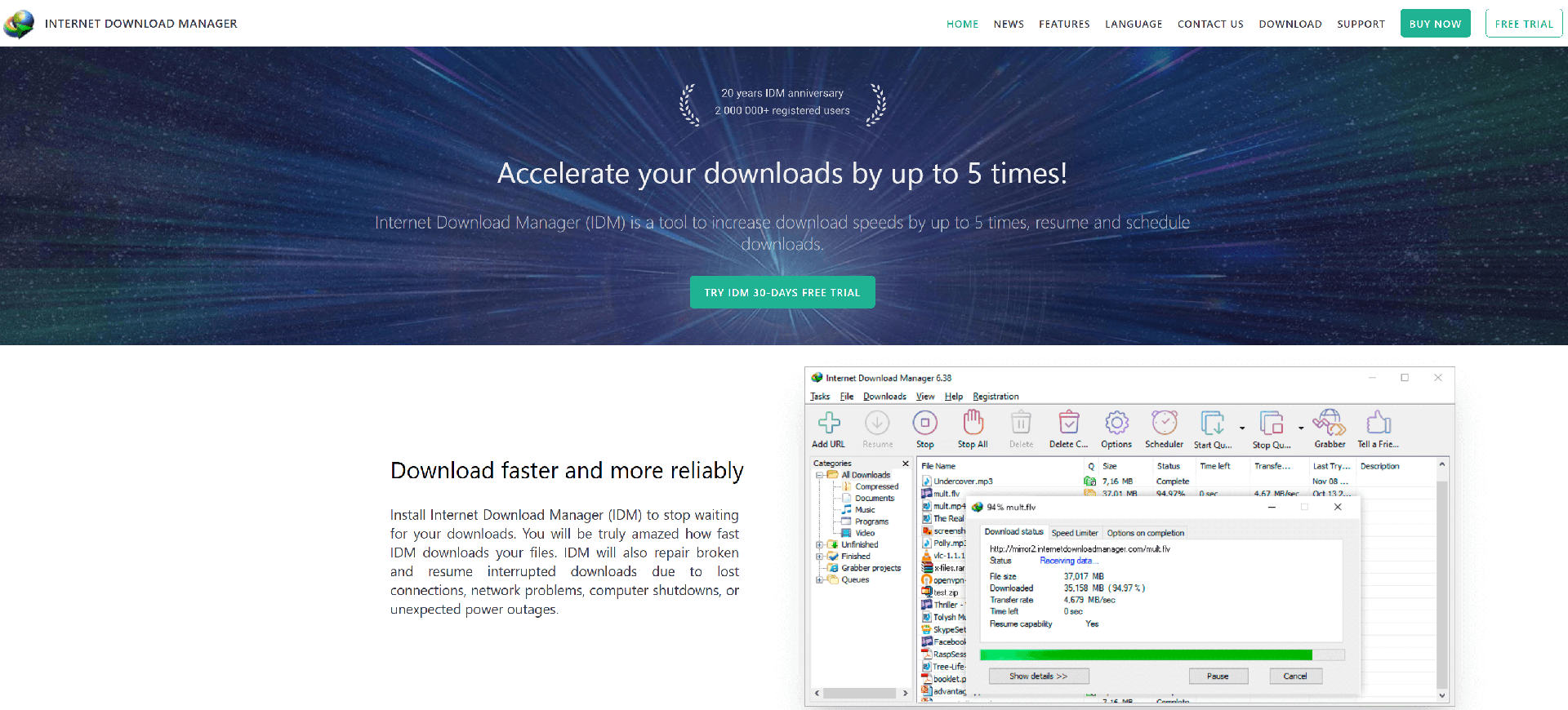Viewport: 1568px width, 710px height.
Task: Click the Stop All hand icon
Action: pos(973,423)
